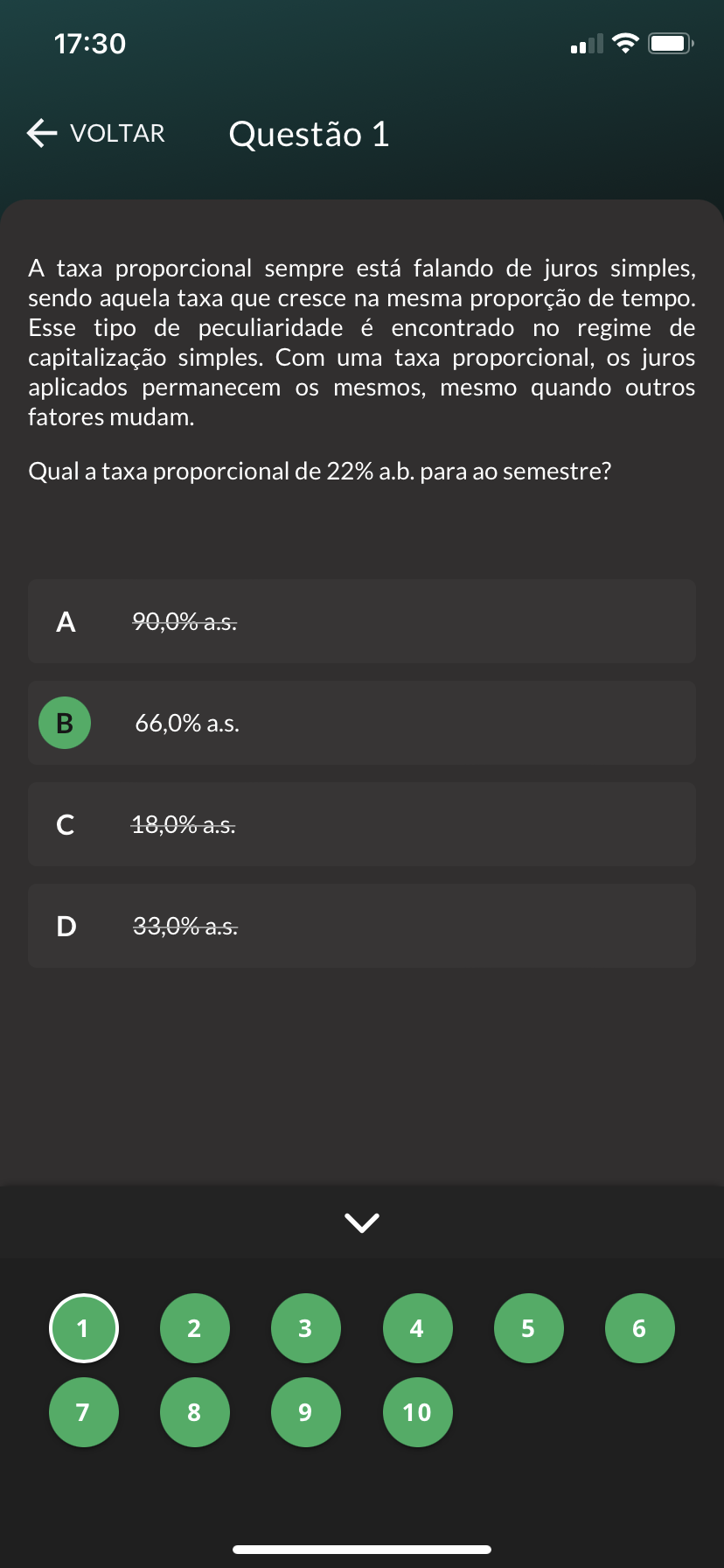Jump to question 2 bubble
724x1568 pixels.
194,1328
